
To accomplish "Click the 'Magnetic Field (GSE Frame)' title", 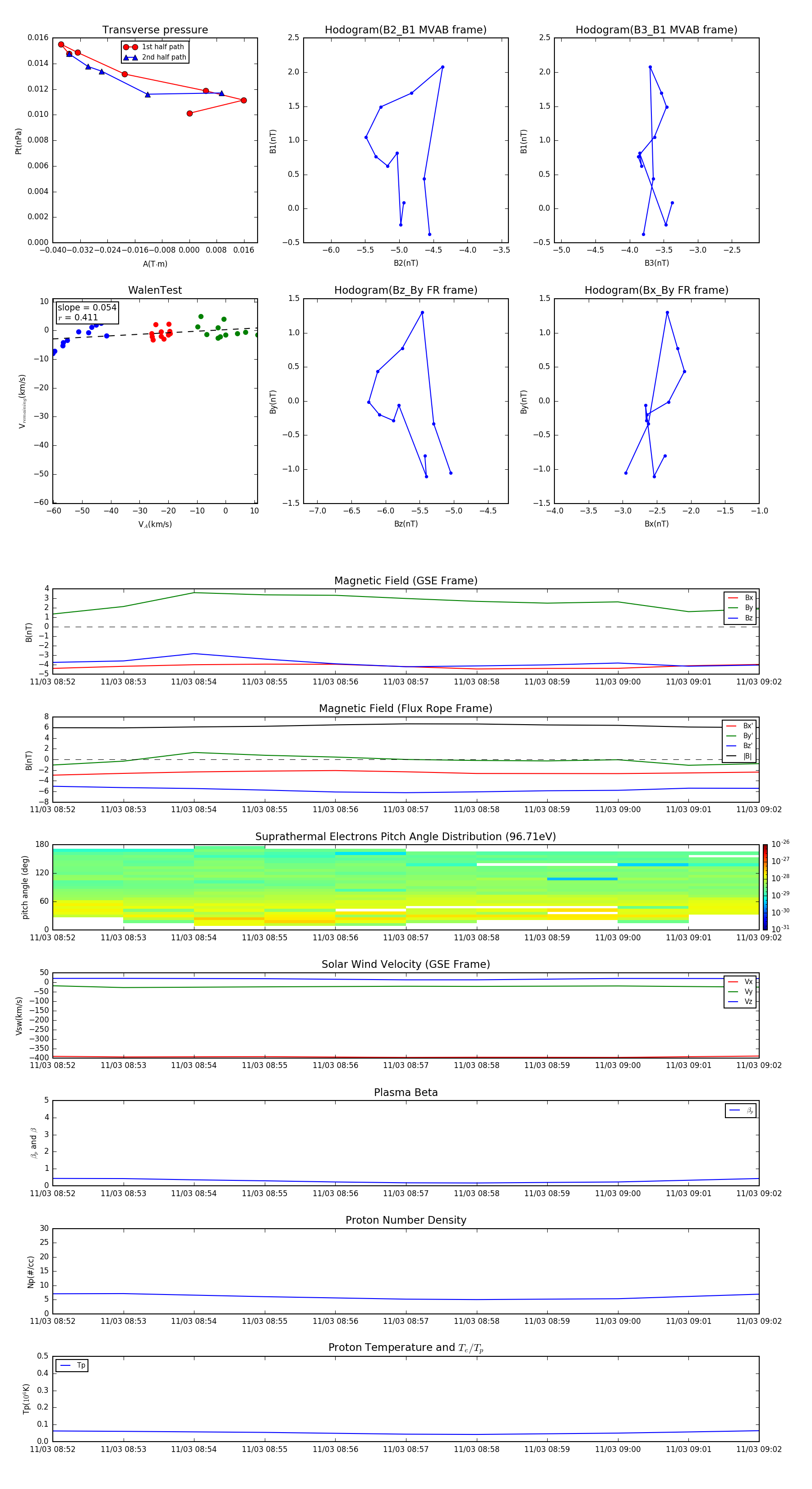I will tap(406, 581).
